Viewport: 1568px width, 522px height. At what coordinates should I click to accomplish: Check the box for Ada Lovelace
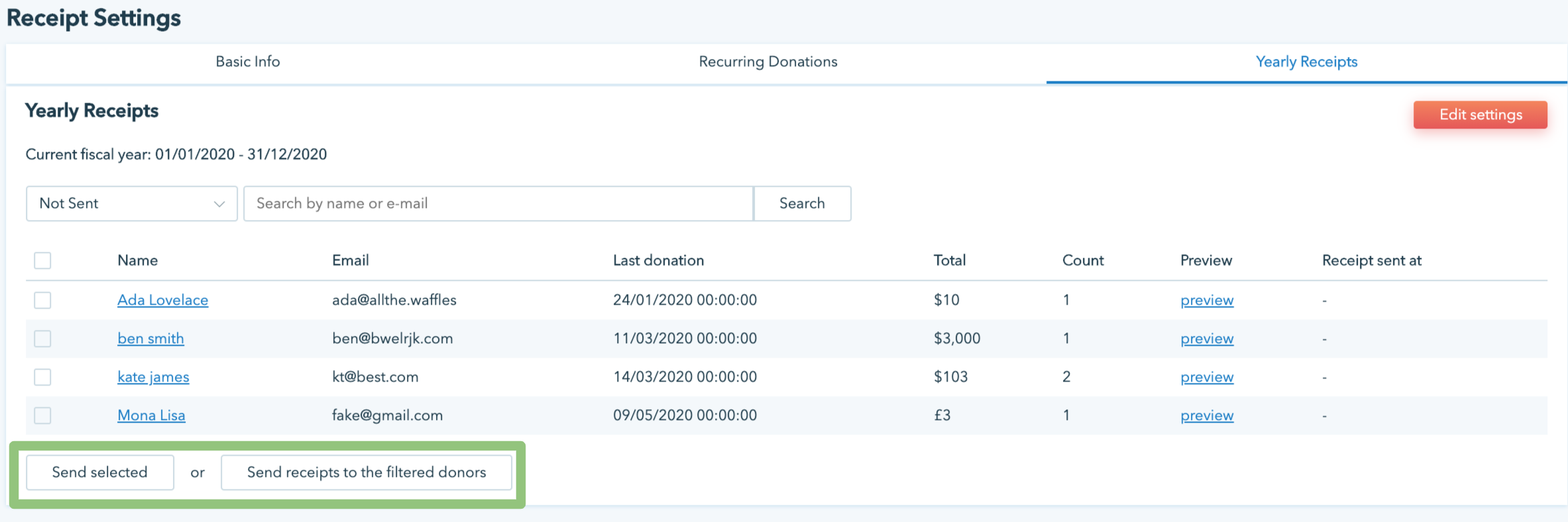click(42, 300)
